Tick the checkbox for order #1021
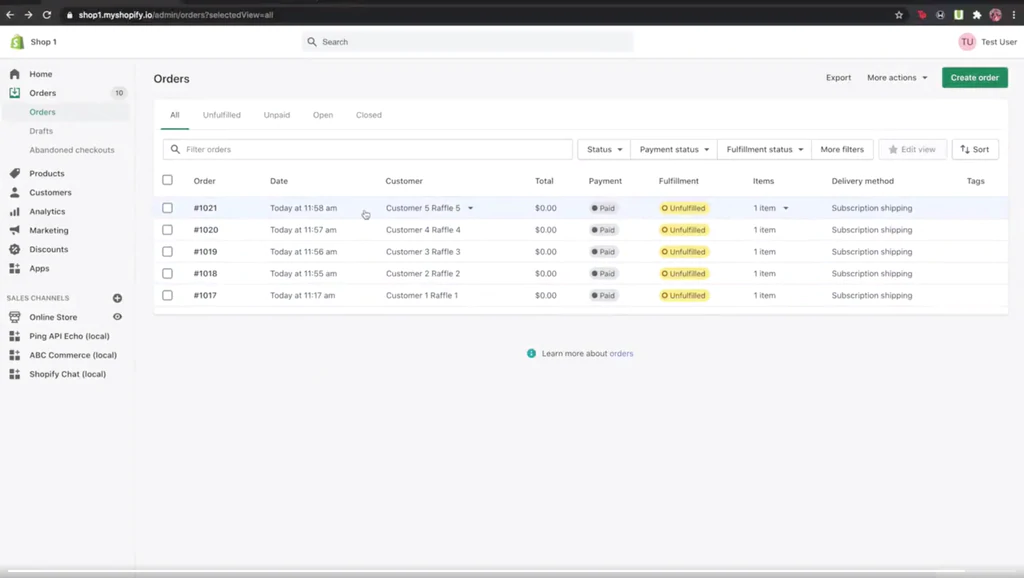 point(167,208)
